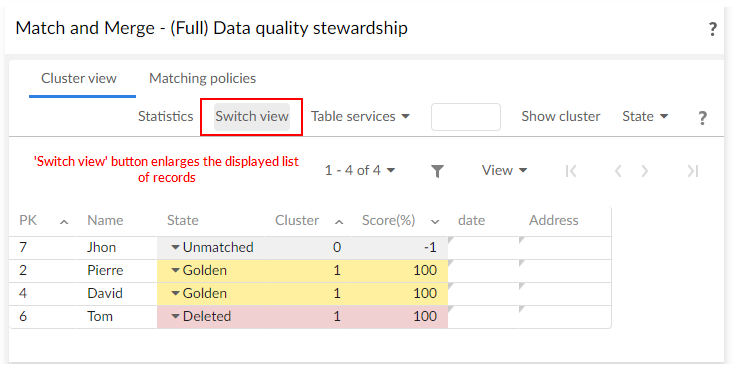The width and height of the screenshot is (733, 371).
Task: Go to the previous page of records
Action: (618, 171)
